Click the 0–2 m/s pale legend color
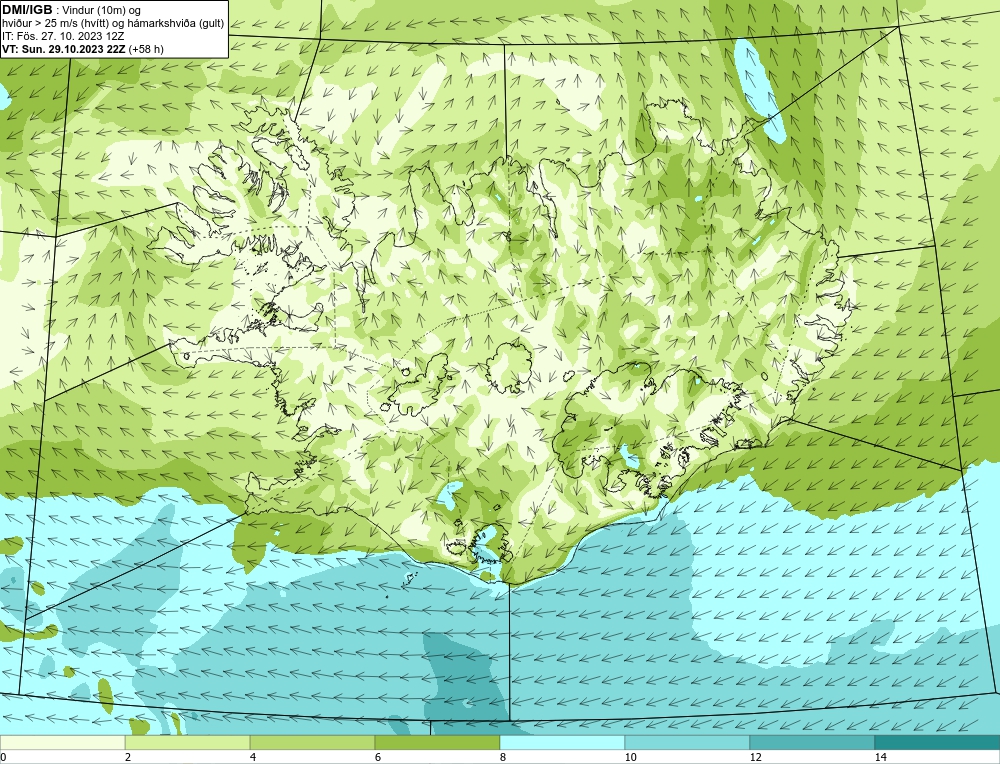Viewport: 1000px width, 764px height. coord(62,742)
